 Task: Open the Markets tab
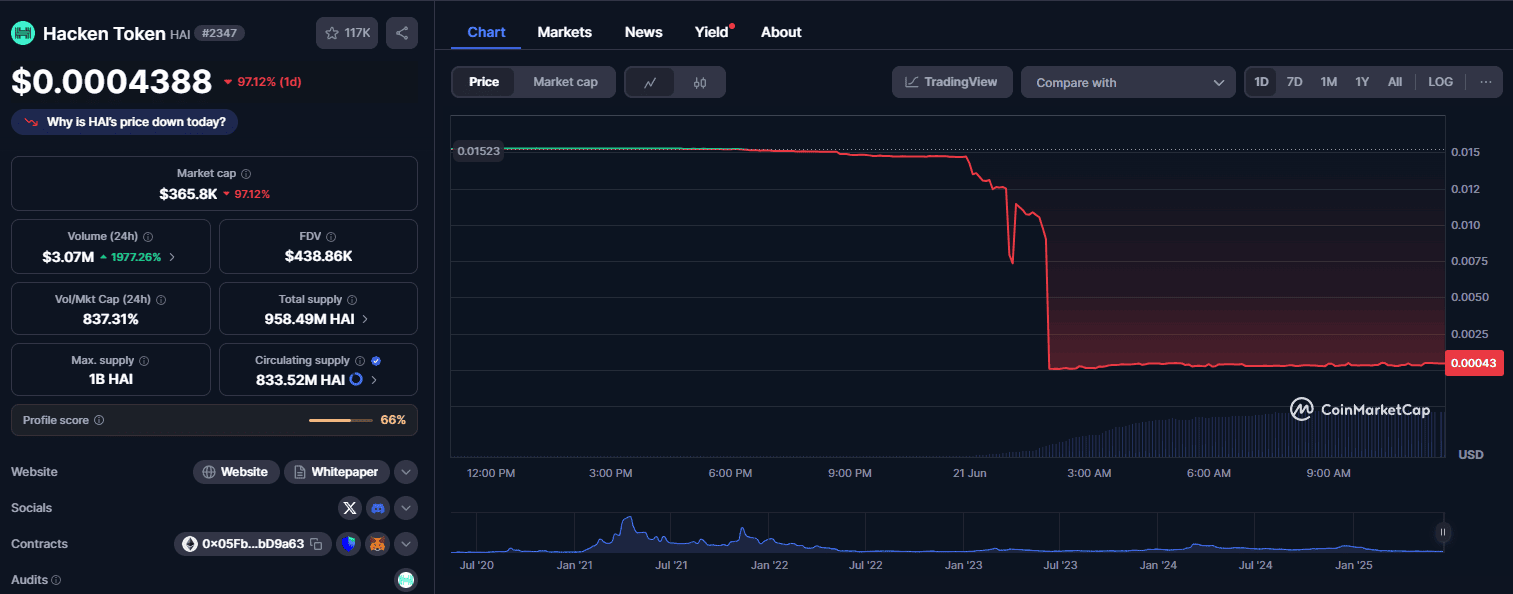coord(565,32)
